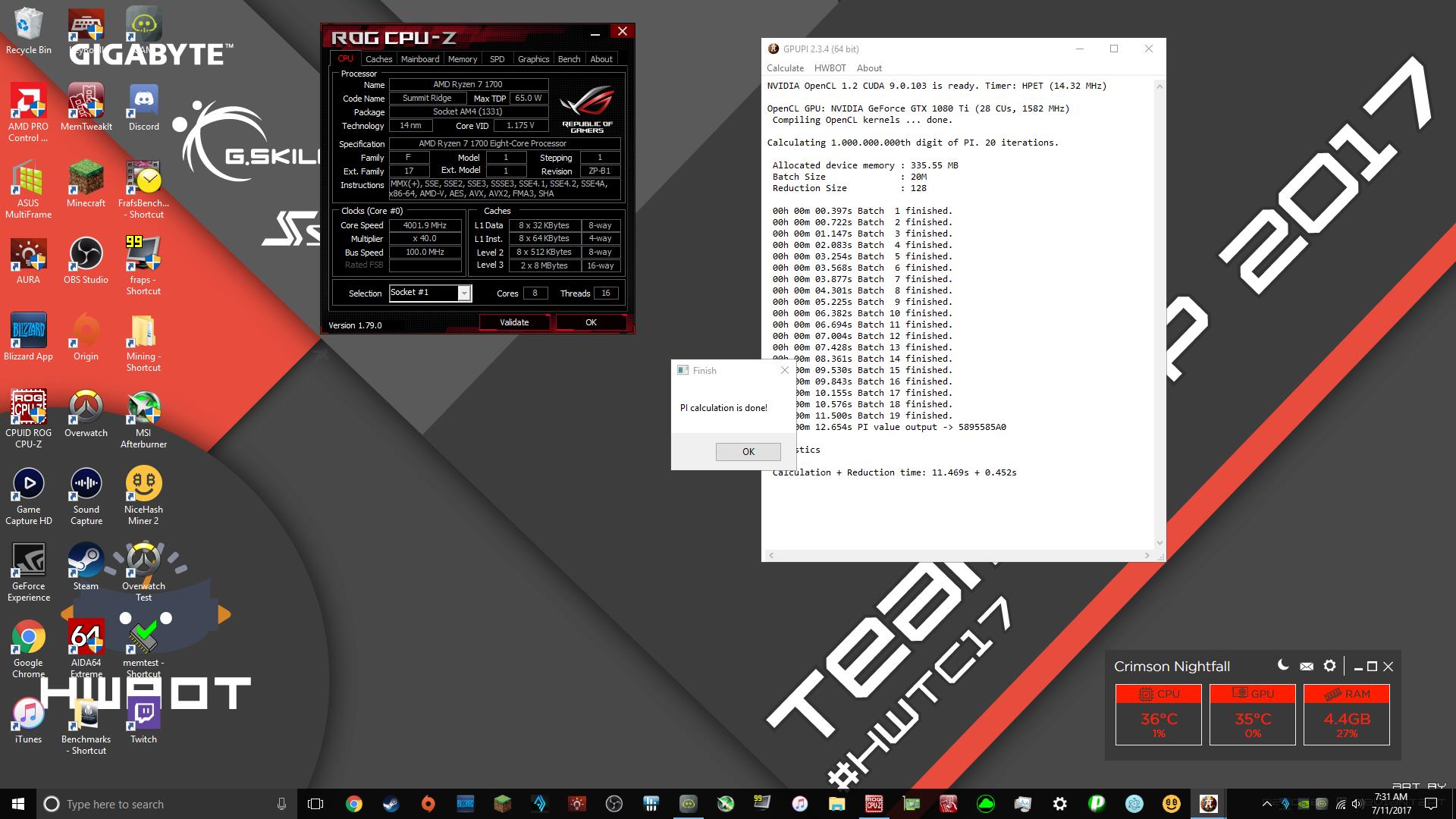
Task: Open the SPD tab in CPU-Z
Action: tap(497, 59)
